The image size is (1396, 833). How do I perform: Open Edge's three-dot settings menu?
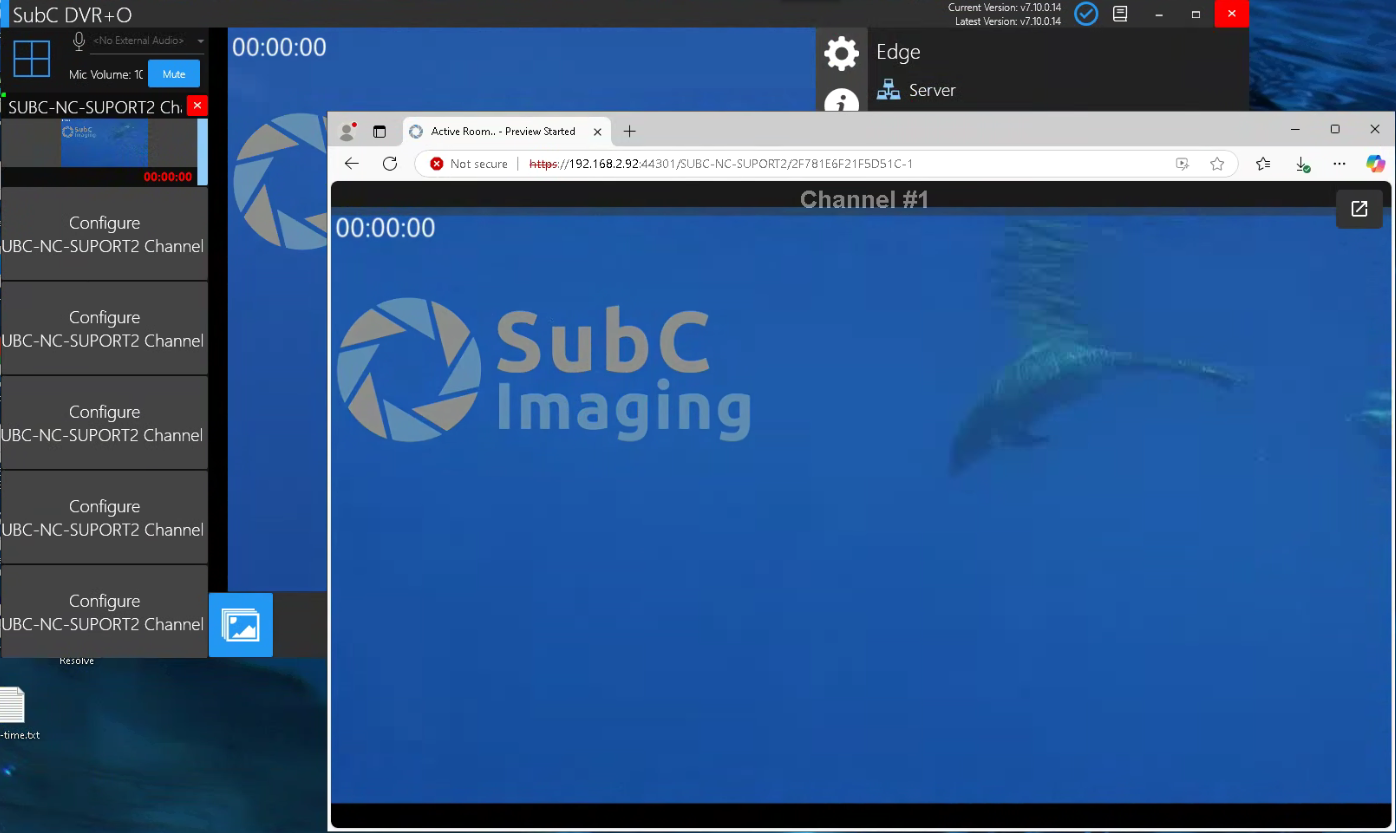[x=1339, y=164]
